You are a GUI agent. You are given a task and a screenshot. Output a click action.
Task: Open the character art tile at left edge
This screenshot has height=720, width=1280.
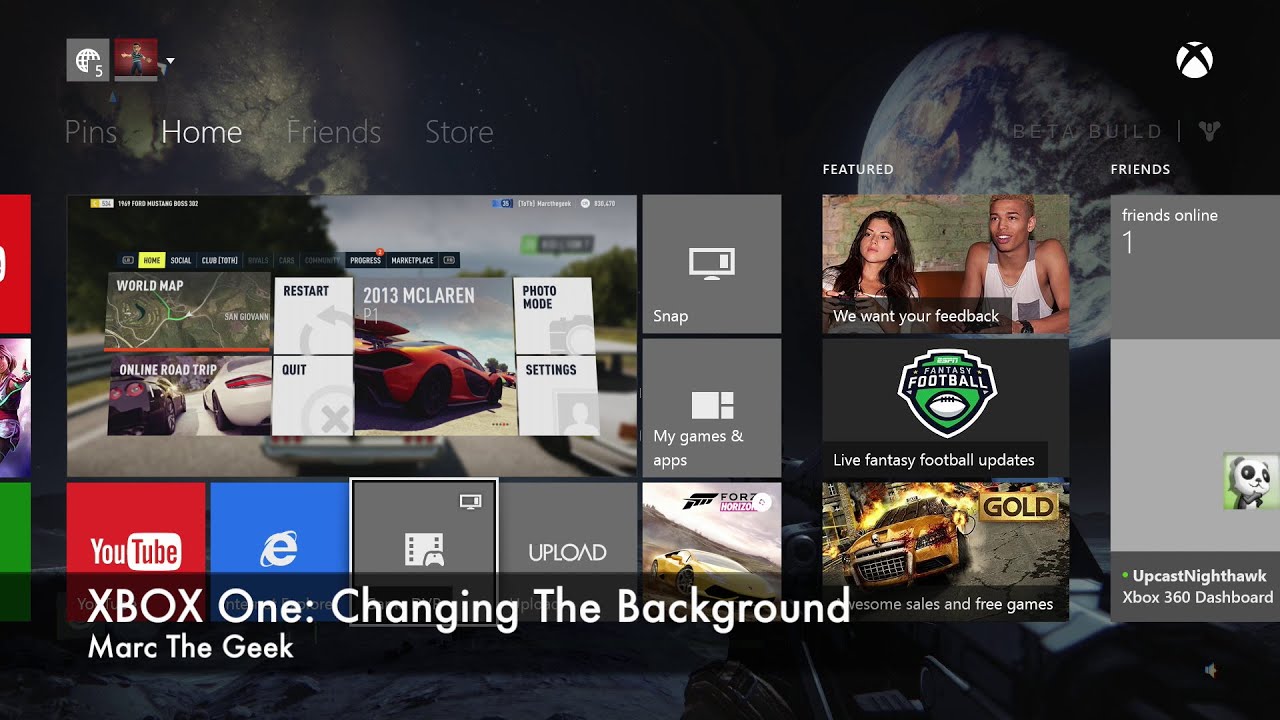coord(15,408)
